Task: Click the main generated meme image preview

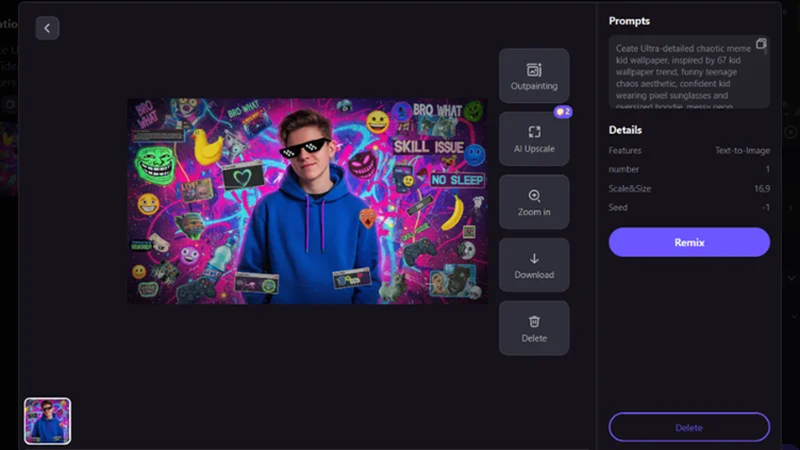Action: click(307, 201)
